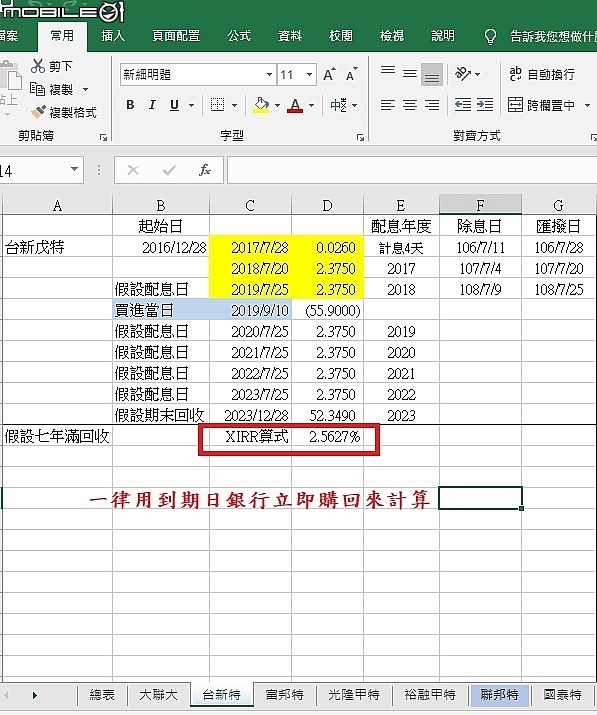Viewport: 597px width, 715px height.
Task: Decrease indent
Action: 463,105
